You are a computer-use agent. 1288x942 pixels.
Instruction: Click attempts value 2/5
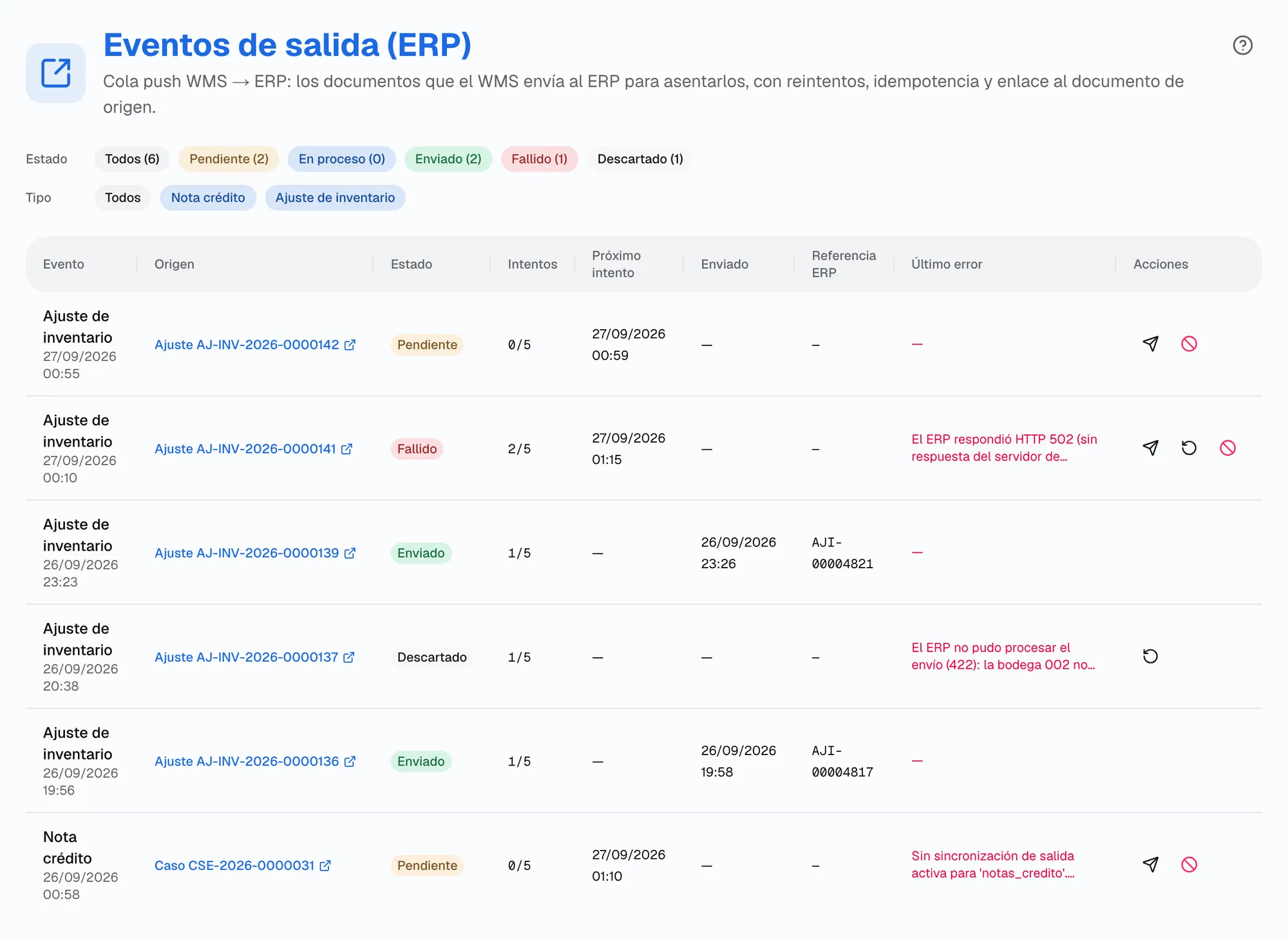point(519,449)
